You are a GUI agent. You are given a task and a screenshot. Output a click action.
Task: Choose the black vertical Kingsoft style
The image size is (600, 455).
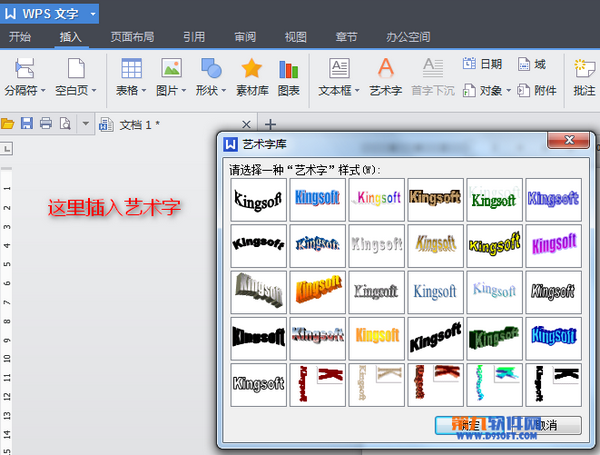(554, 385)
